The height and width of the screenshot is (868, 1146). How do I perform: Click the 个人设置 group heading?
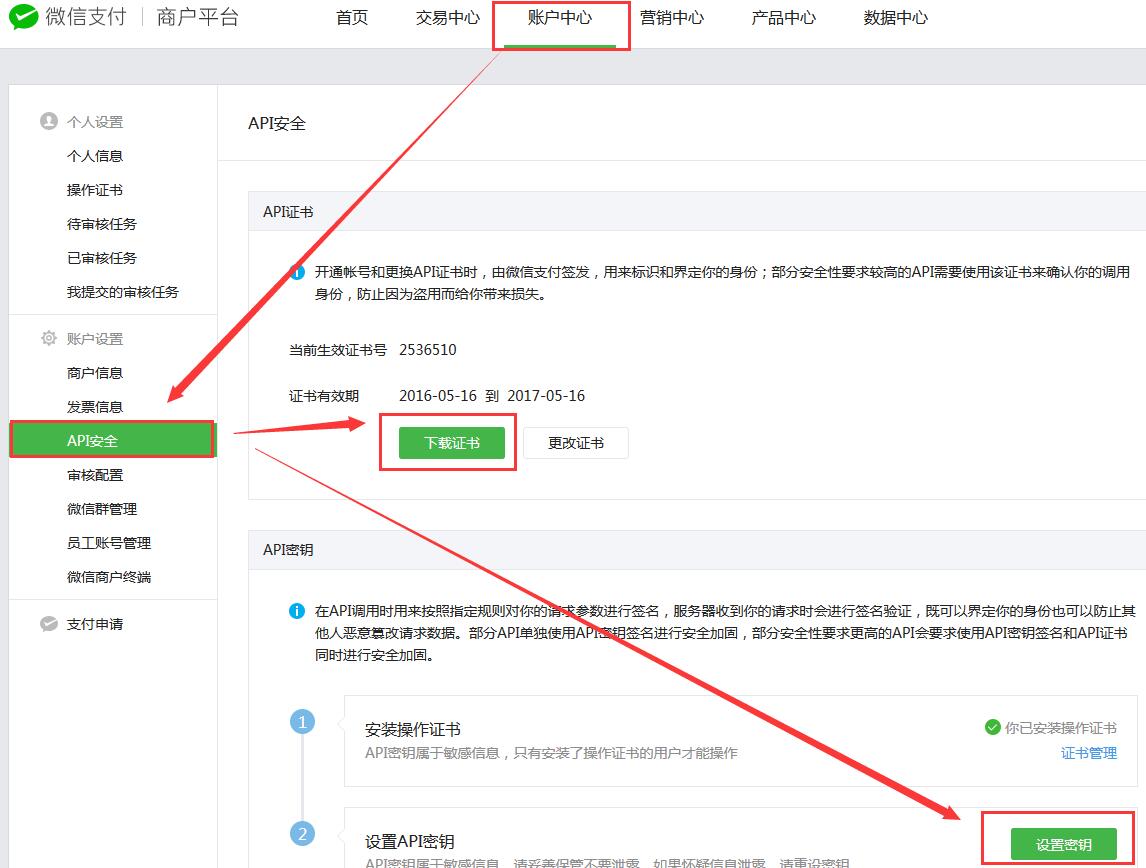[95, 122]
